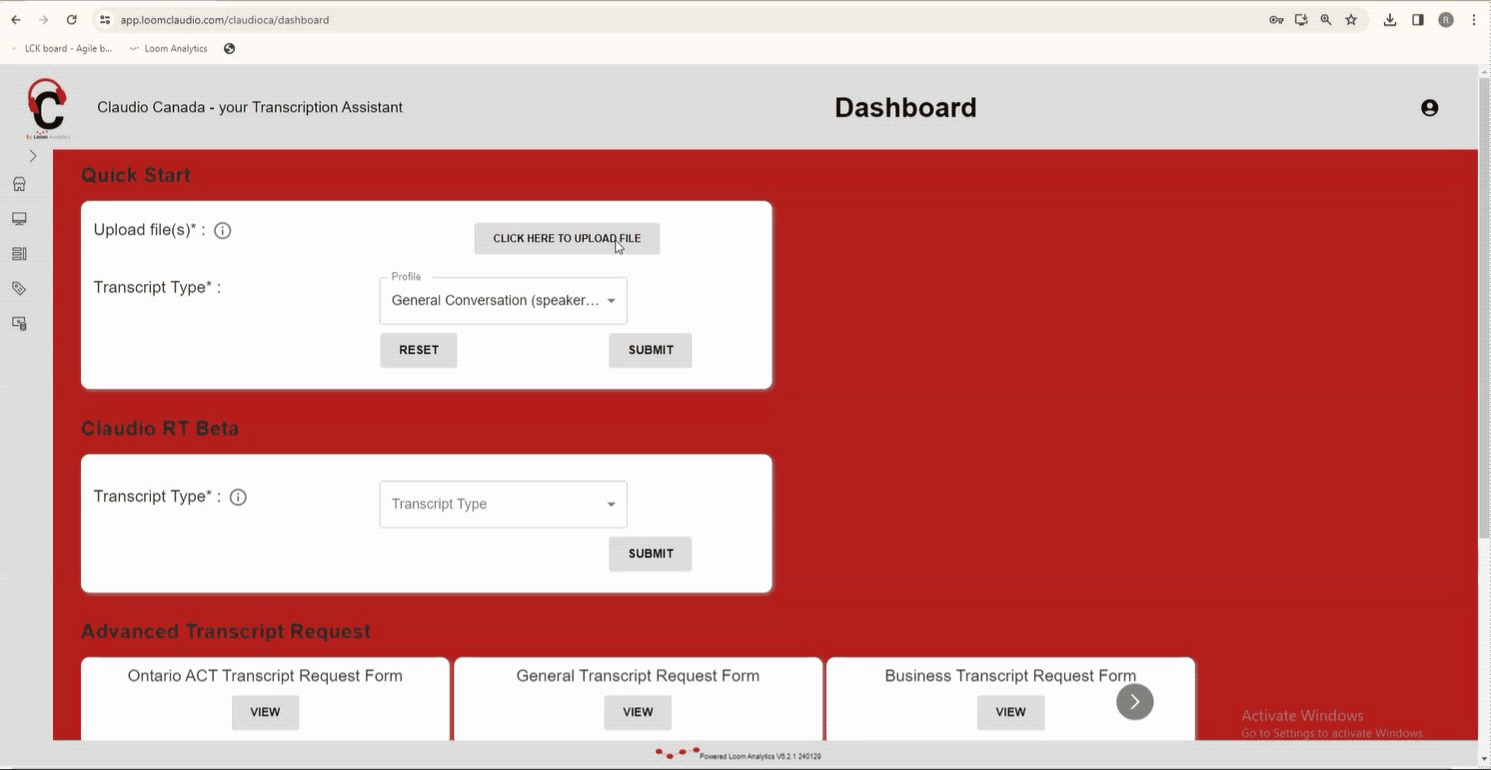
Task: Show next request forms with the round arrow
Action: [x=1135, y=702]
